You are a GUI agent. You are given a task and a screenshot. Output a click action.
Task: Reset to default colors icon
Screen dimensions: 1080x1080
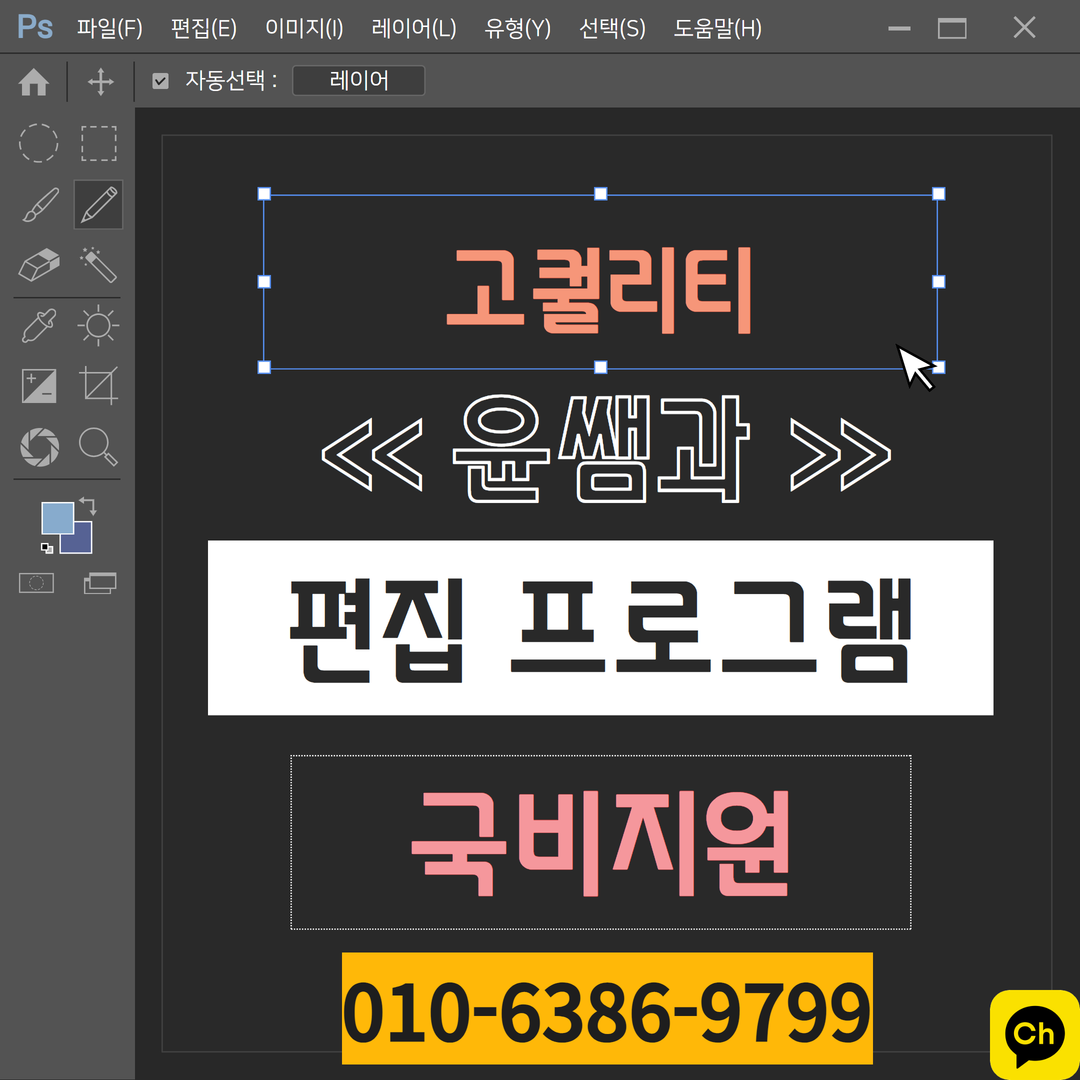click(47, 548)
